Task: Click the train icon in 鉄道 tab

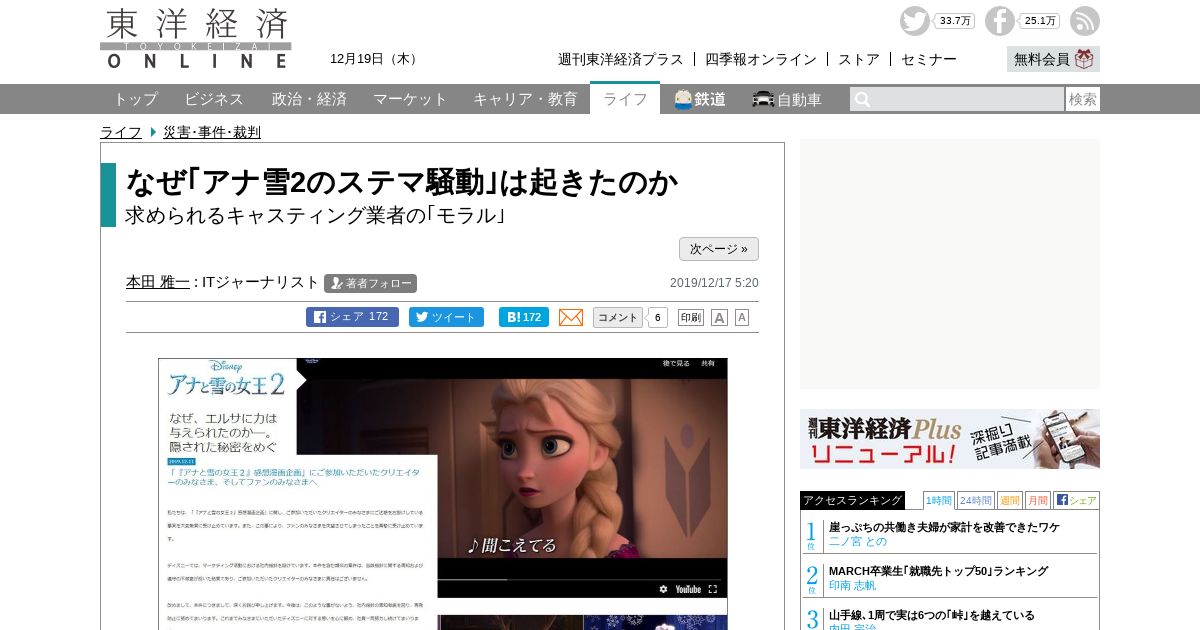Action: tap(683, 99)
